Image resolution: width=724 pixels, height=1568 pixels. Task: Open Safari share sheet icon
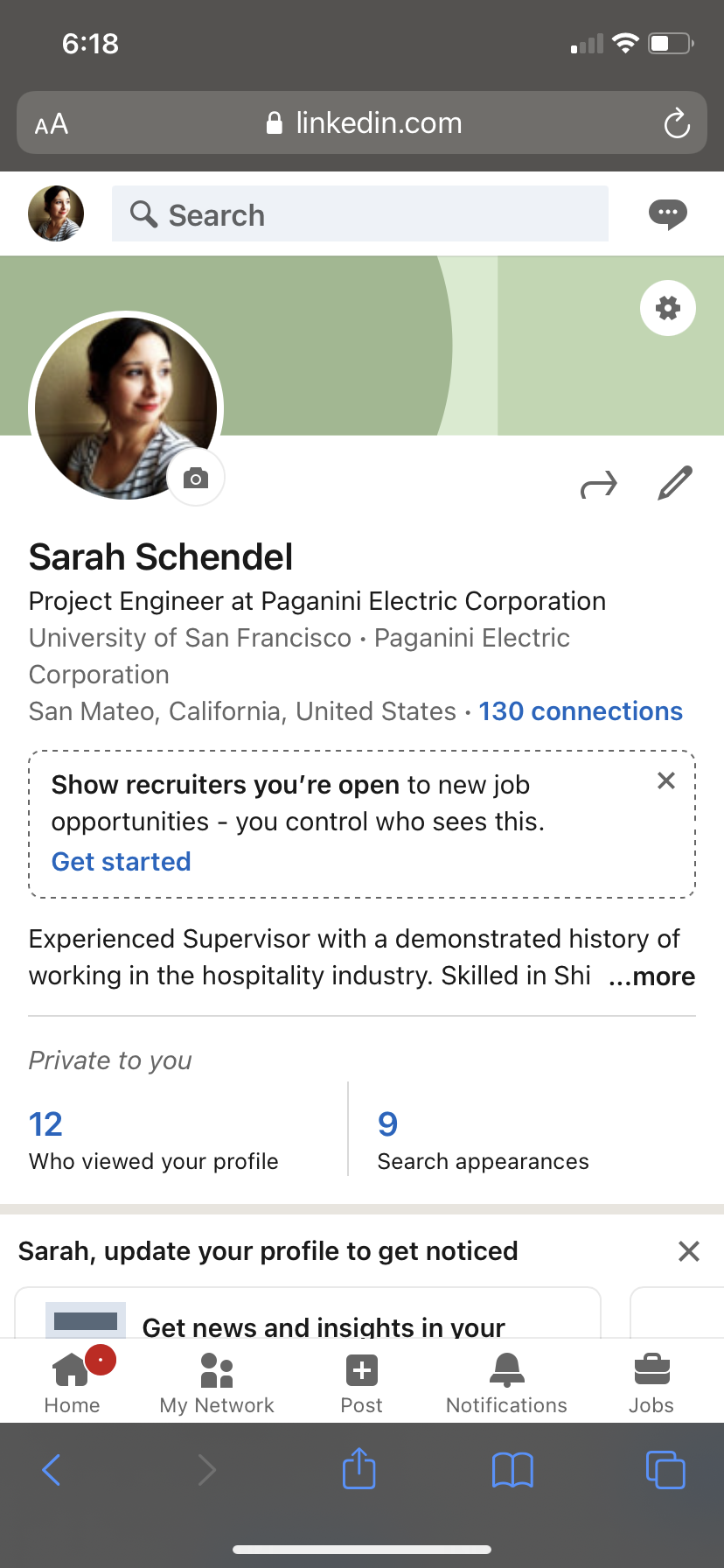click(359, 1468)
